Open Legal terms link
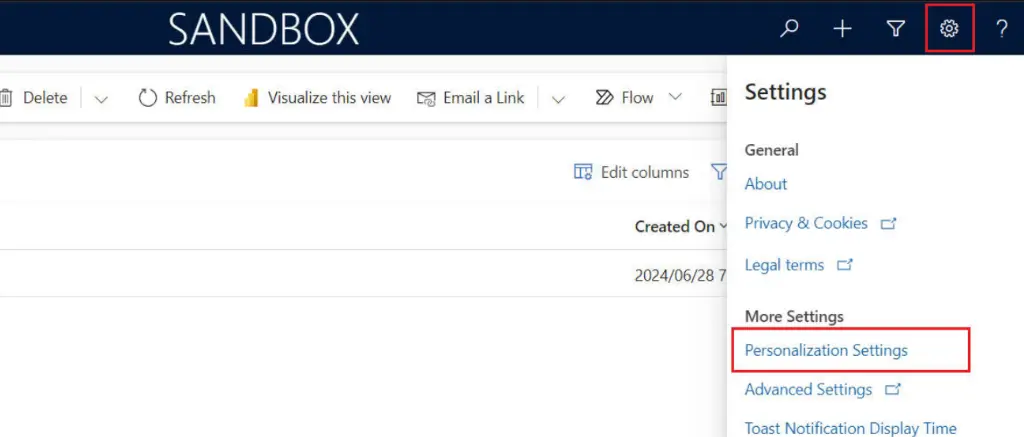The image size is (1024, 437). [x=785, y=265]
